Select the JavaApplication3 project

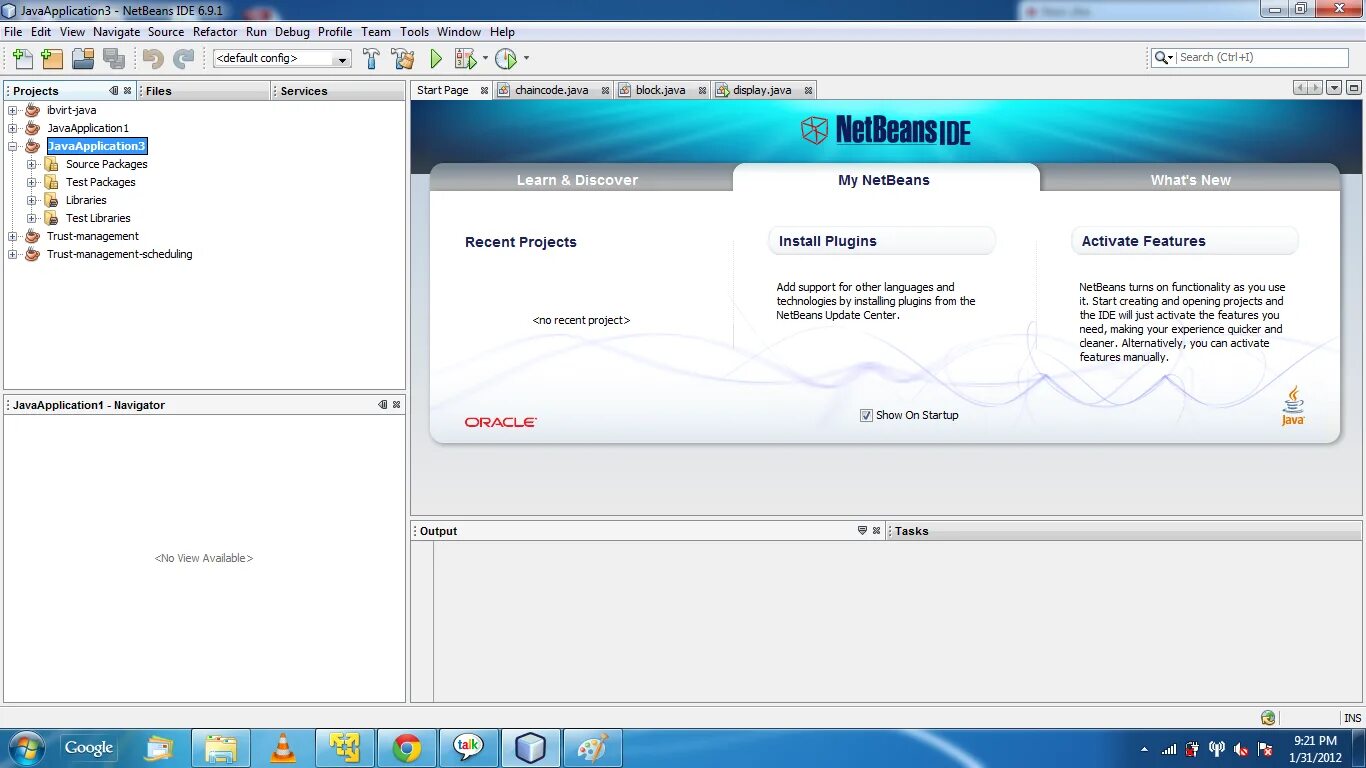(97, 146)
